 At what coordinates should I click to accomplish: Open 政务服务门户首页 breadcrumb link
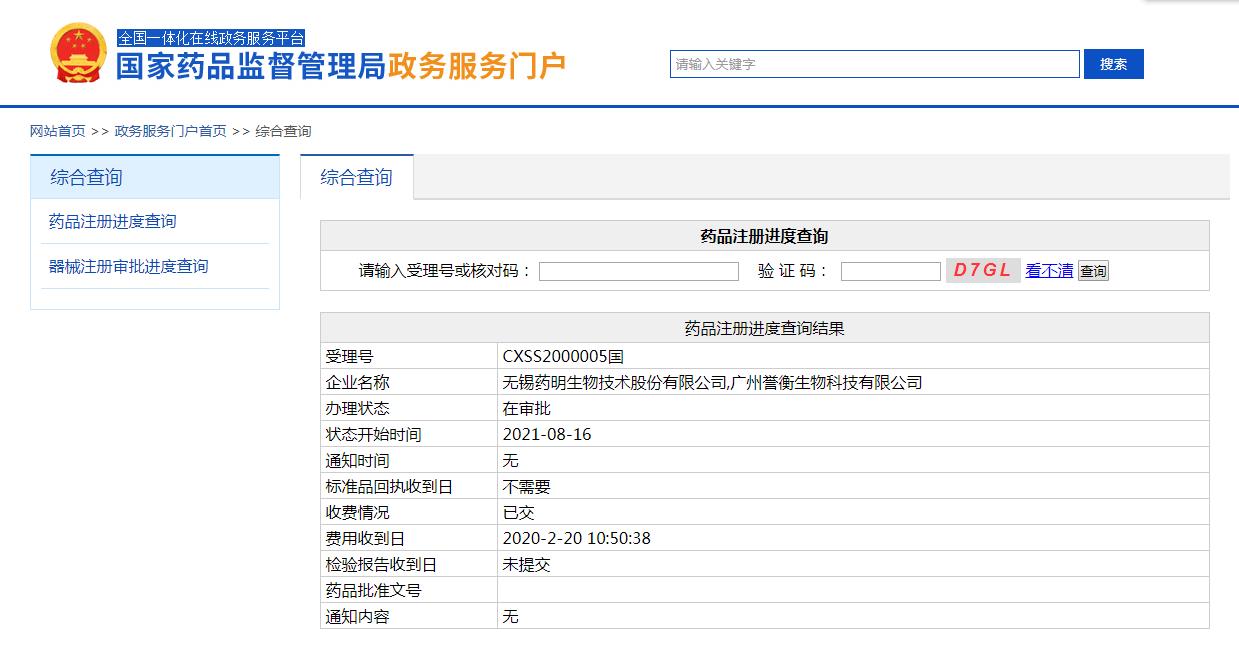tap(170, 131)
